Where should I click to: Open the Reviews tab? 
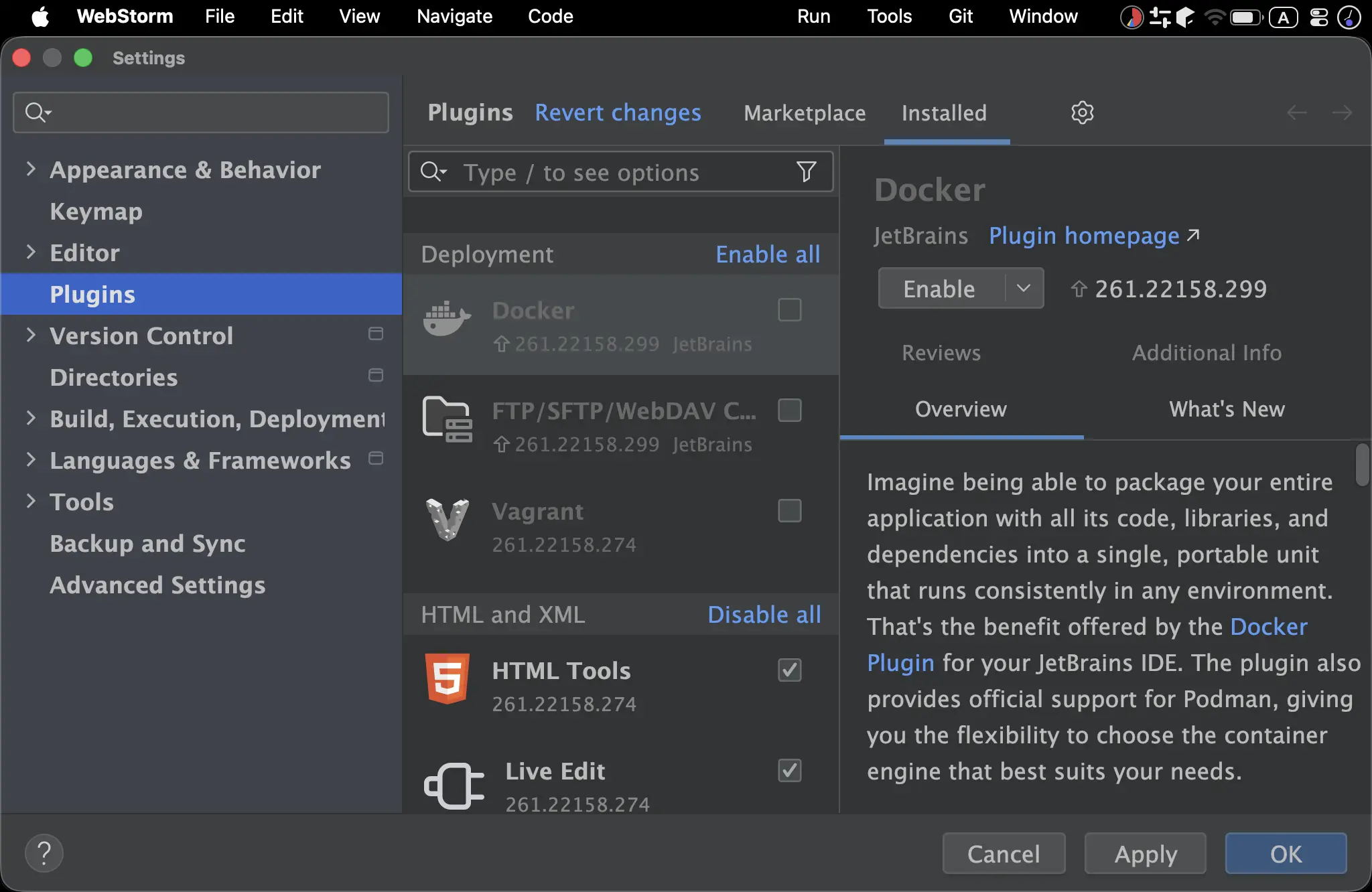click(941, 353)
